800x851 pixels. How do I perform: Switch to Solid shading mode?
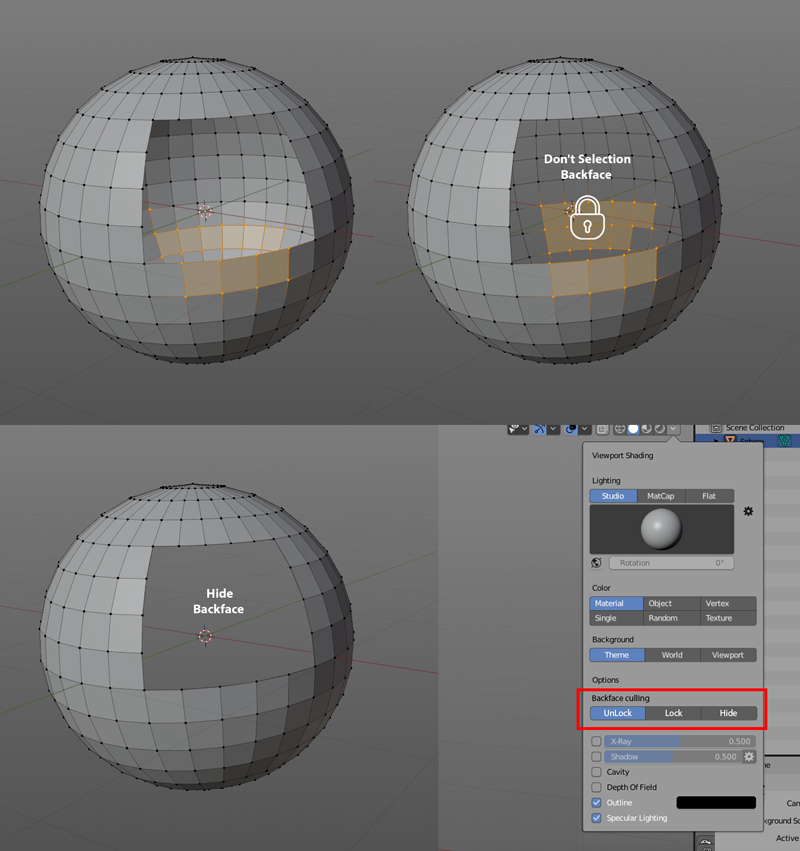coord(633,429)
